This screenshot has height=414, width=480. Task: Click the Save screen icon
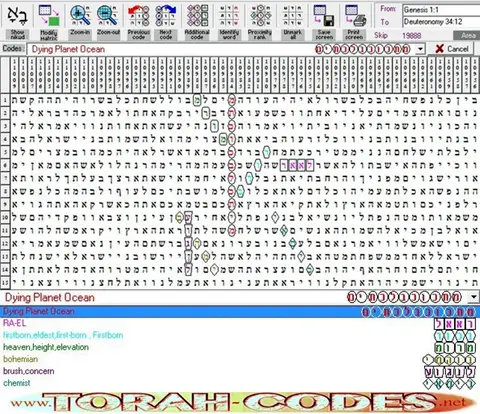[324, 15]
